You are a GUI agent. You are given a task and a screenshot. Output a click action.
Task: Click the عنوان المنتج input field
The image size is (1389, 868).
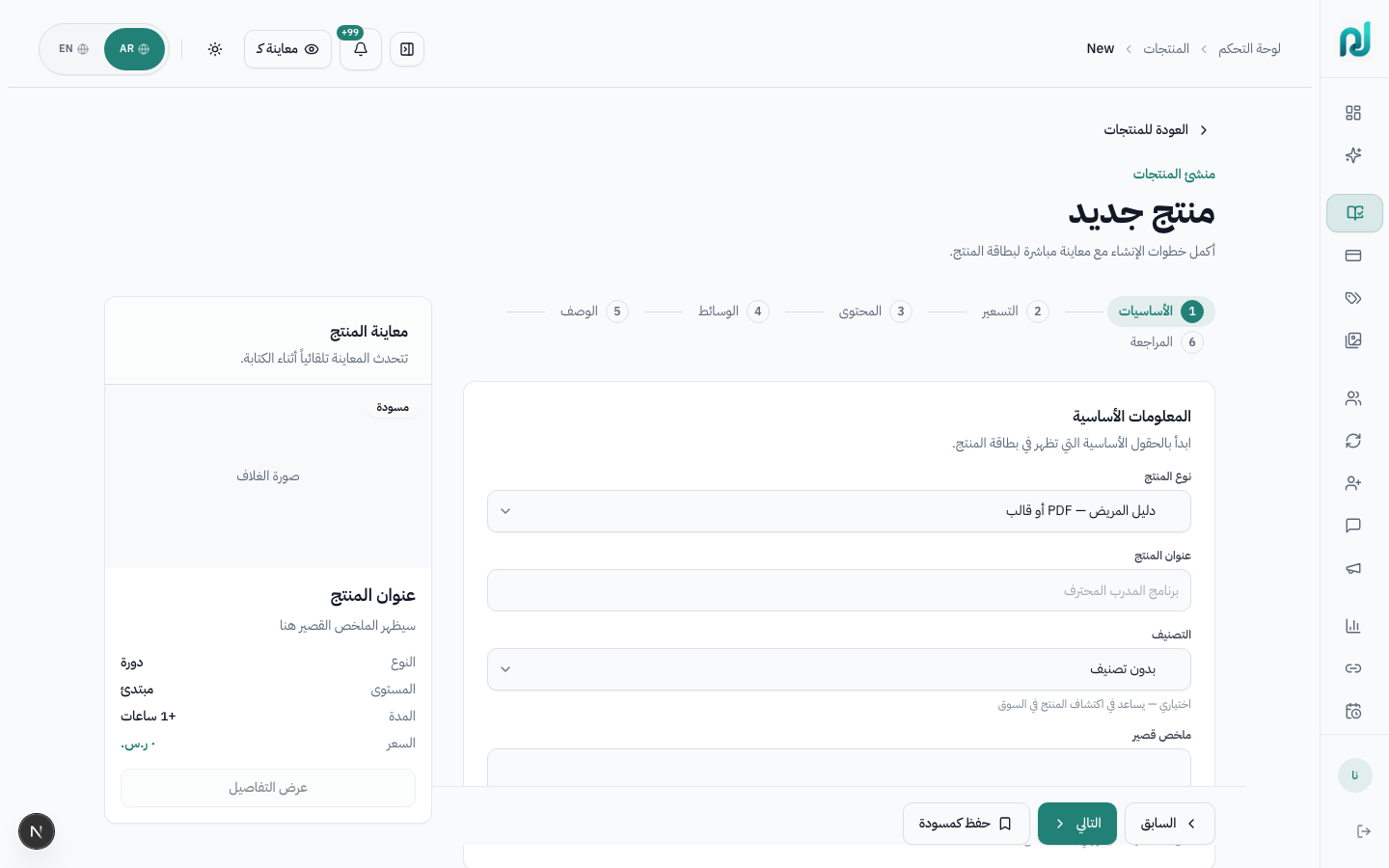pos(839,590)
